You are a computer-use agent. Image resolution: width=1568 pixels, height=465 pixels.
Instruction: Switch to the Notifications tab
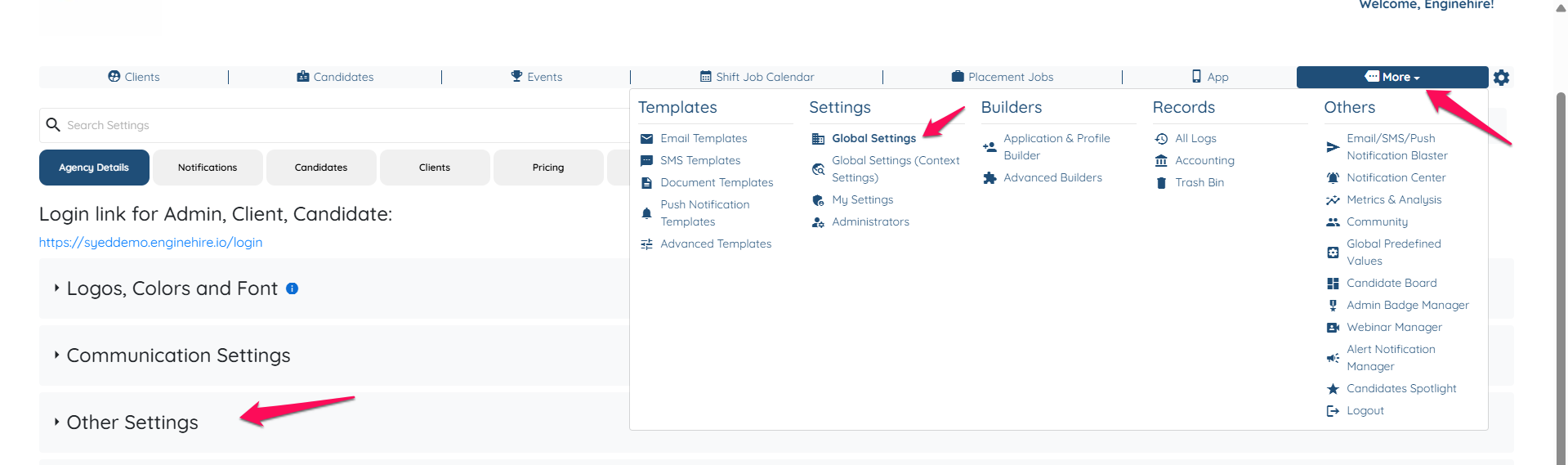[x=208, y=168]
